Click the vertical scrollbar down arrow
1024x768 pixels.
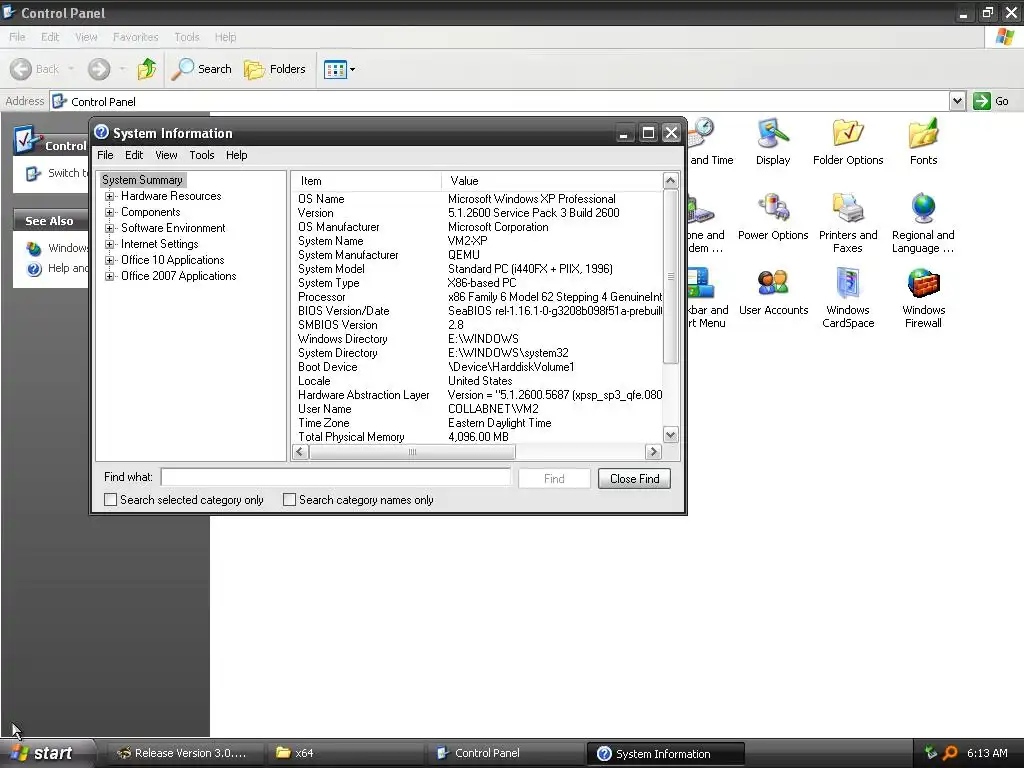(x=671, y=434)
